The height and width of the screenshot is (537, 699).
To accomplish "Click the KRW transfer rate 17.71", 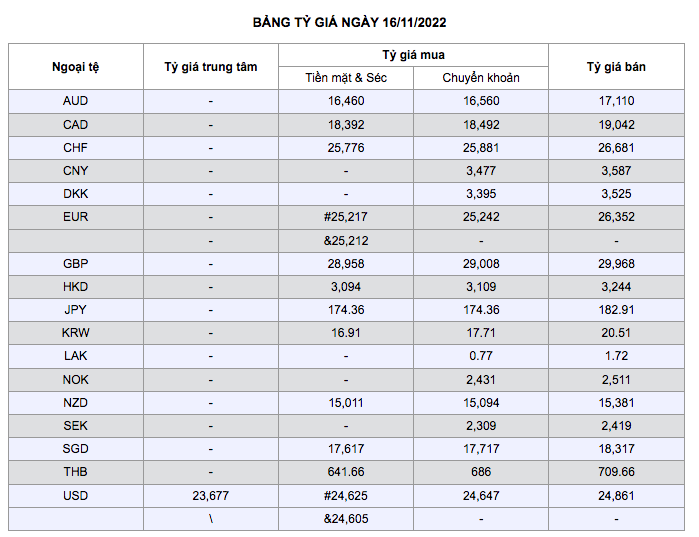I will (481, 333).
